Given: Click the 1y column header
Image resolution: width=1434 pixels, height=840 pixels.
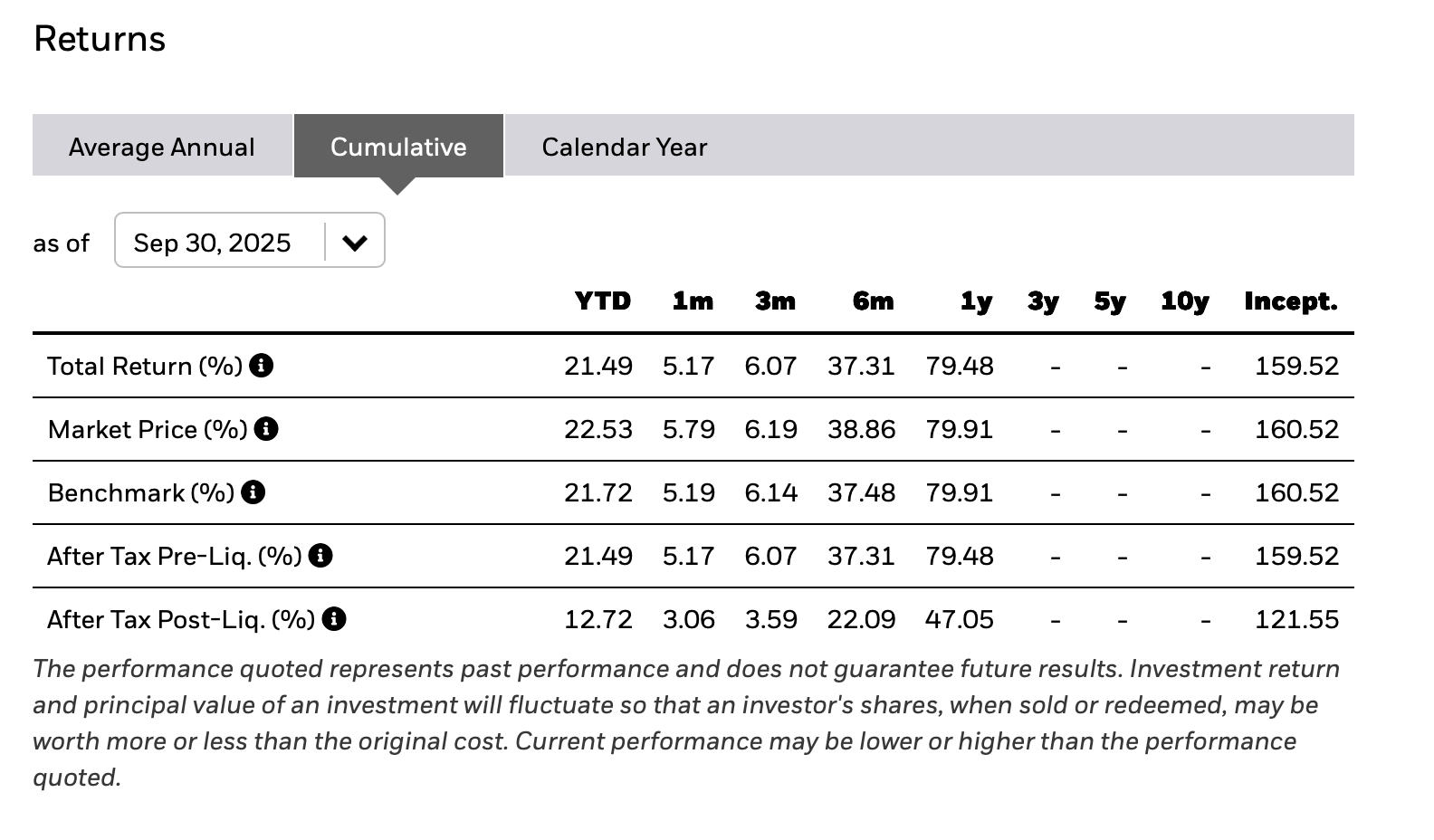Looking at the screenshot, I should click(x=976, y=301).
